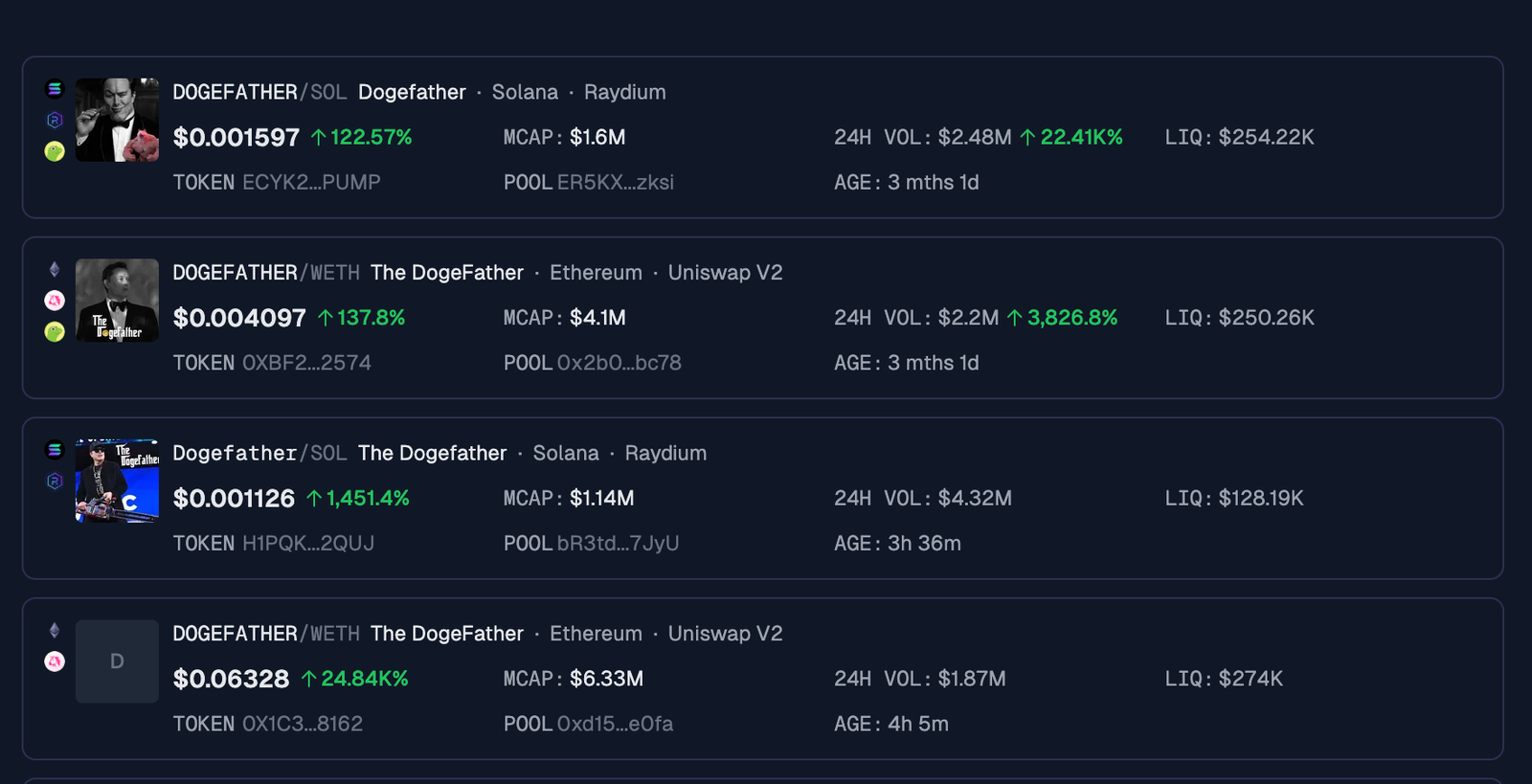Click liquidity value $274K
Screen dimensions: 1532x784
coord(1250,679)
